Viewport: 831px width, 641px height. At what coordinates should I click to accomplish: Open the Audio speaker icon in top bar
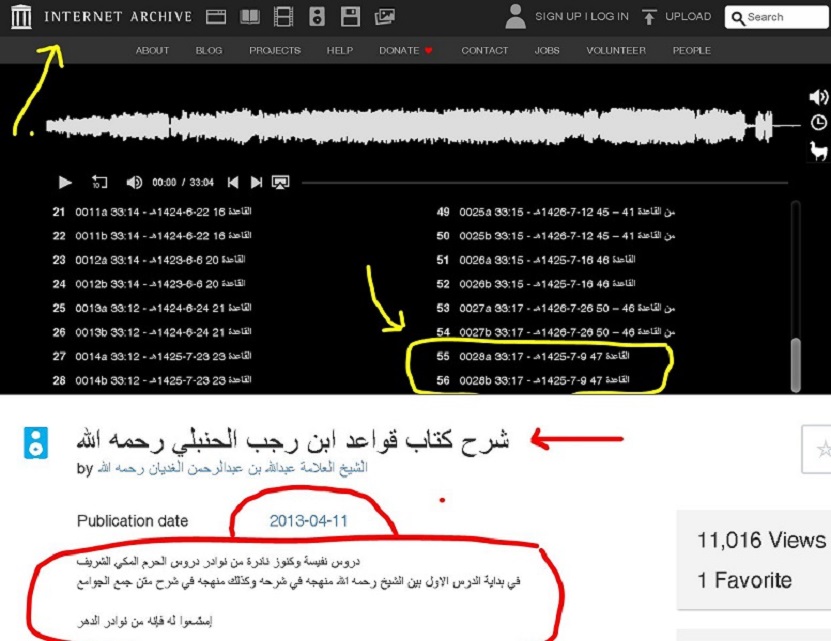(317, 17)
